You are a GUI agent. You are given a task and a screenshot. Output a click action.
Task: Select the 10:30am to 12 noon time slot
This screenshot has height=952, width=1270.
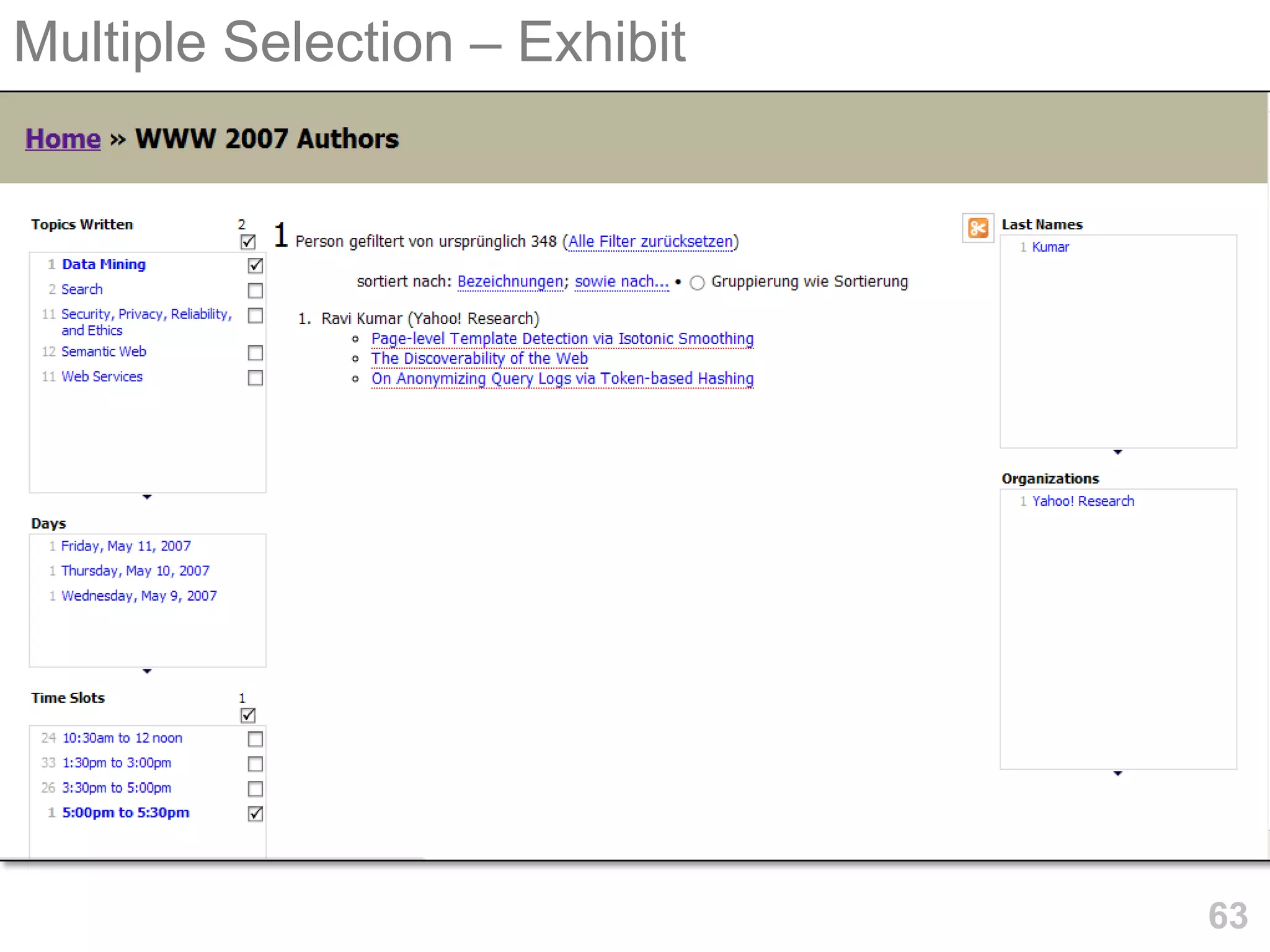[x=122, y=738]
